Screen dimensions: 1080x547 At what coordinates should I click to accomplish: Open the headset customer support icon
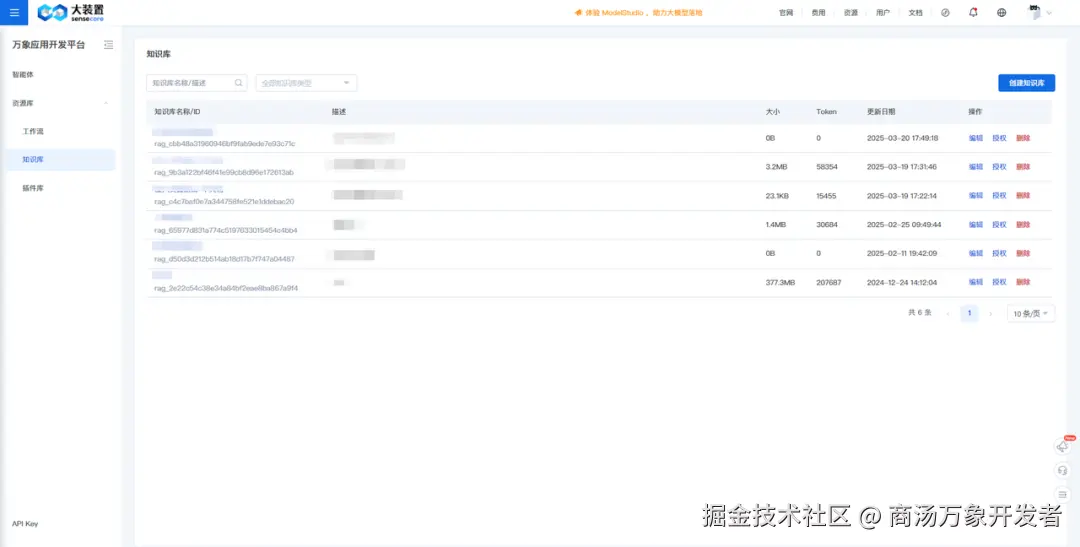[x=1063, y=471]
